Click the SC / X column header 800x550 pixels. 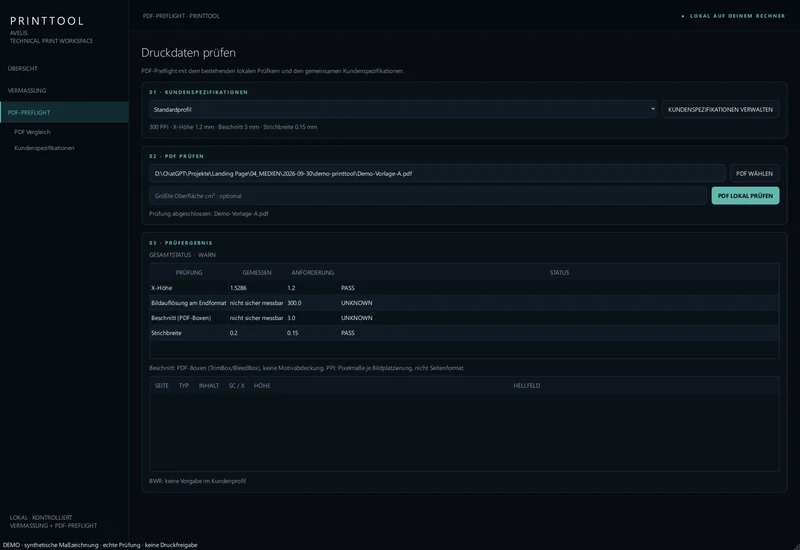236,386
